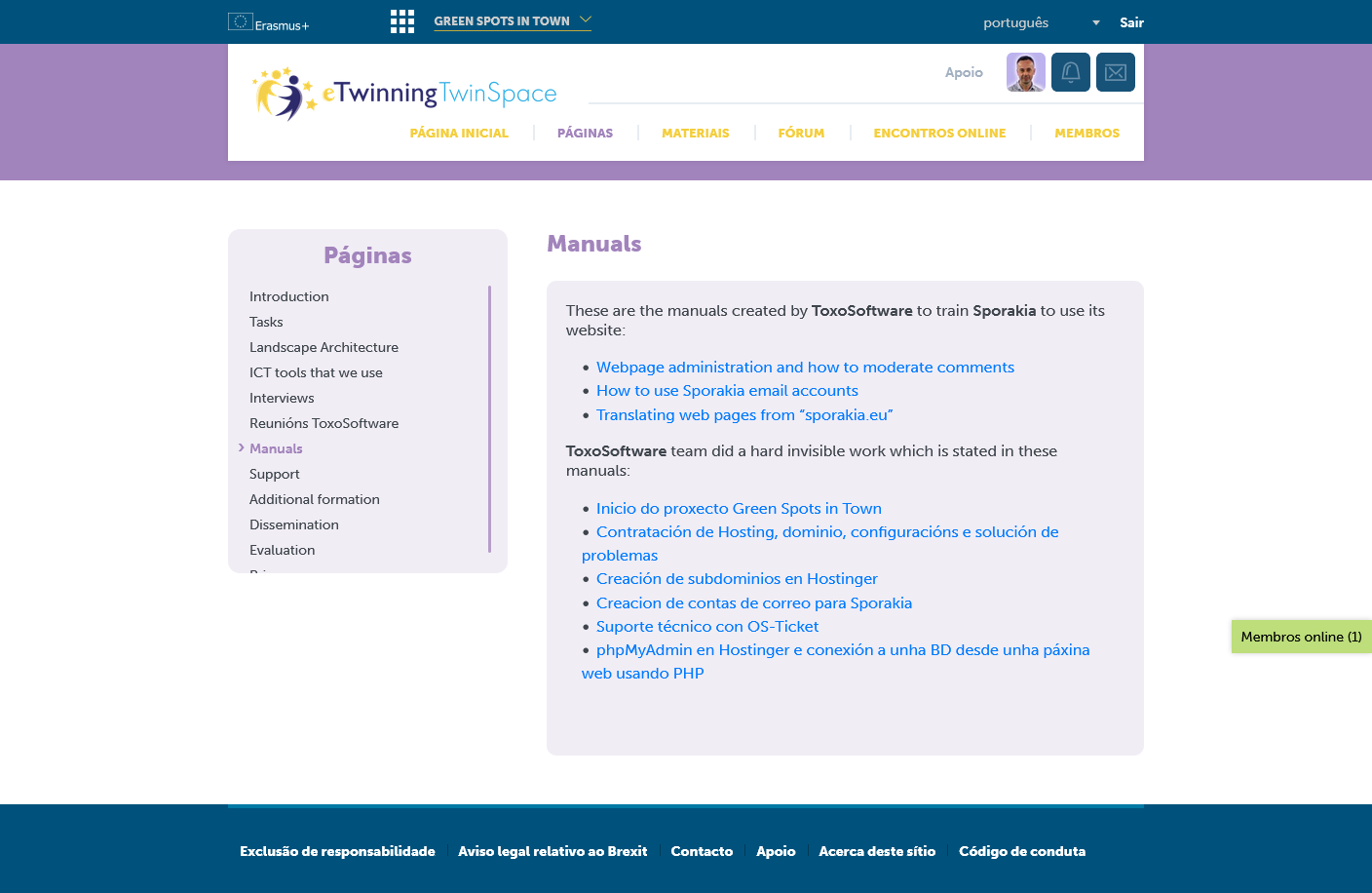
Task: Select Landscape Architecture page
Action: [x=324, y=347]
